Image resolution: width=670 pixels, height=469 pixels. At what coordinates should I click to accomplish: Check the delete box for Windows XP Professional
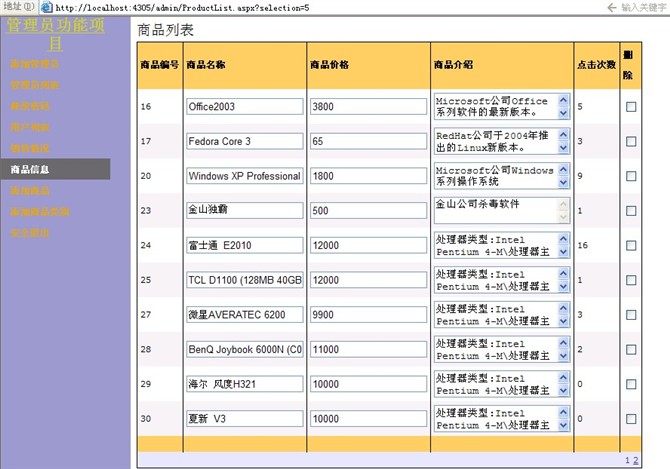tap(631, 176)
